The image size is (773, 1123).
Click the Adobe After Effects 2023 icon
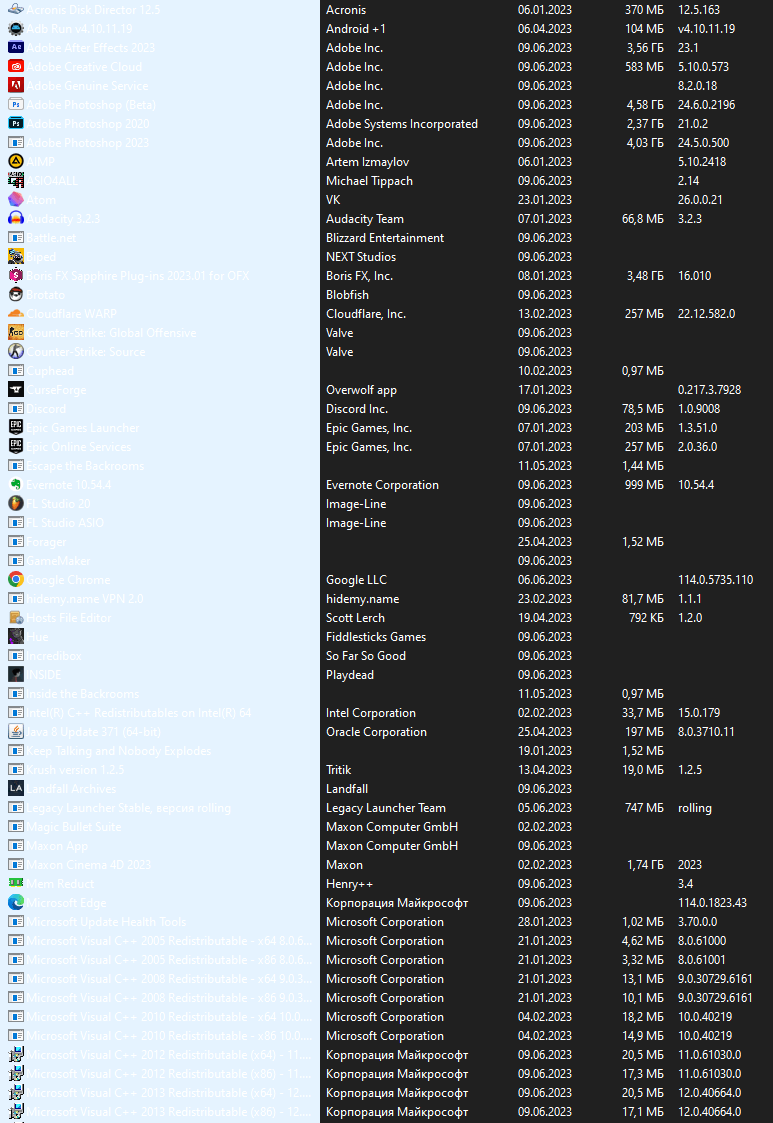point(15,48)
